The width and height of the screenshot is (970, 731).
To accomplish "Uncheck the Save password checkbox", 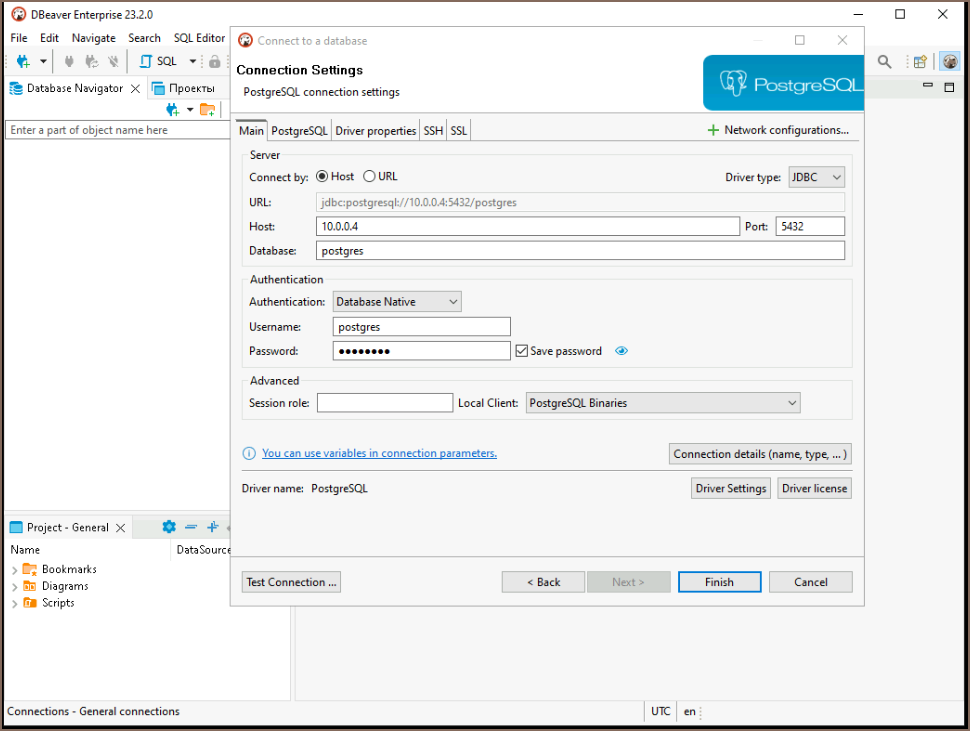I will click(521, 351).
